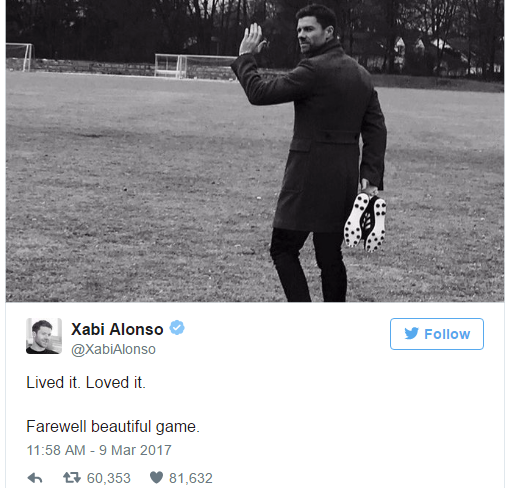Open the Xabi Alonso display name link

(x=117, y=329)
